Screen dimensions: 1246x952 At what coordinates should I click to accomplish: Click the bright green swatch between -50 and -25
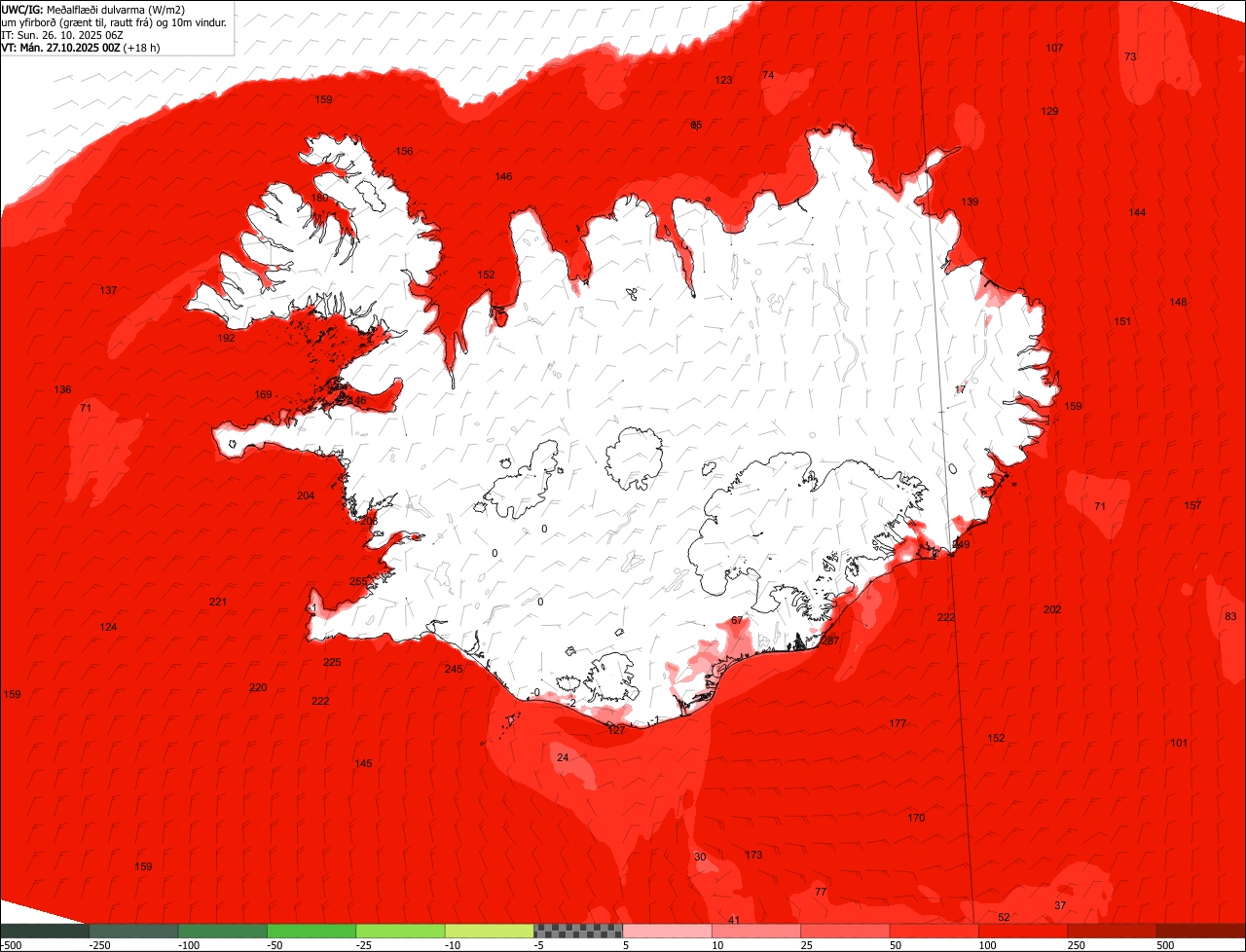[312, 931]
